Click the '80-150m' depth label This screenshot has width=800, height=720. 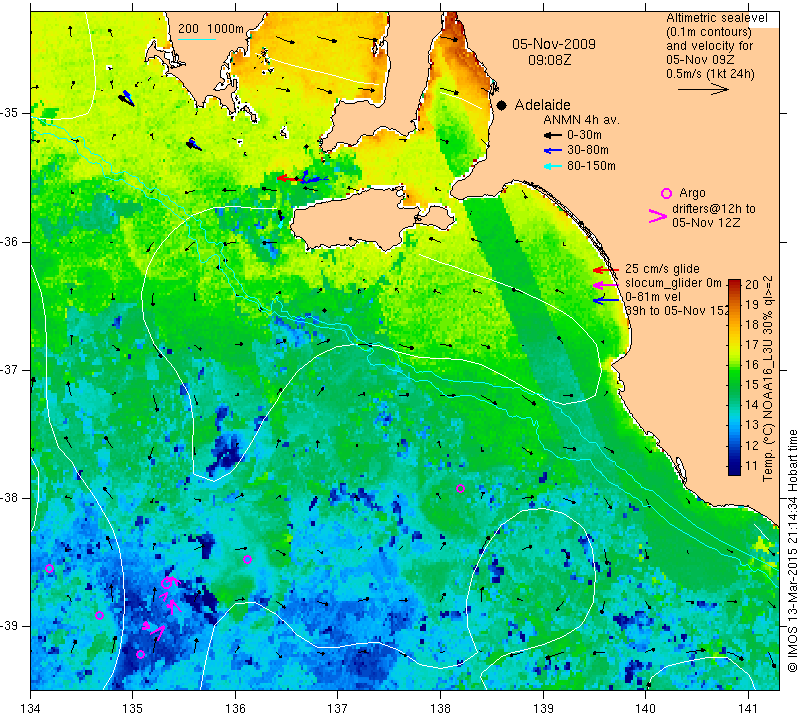pyautogui.click(x=591, y=166)
